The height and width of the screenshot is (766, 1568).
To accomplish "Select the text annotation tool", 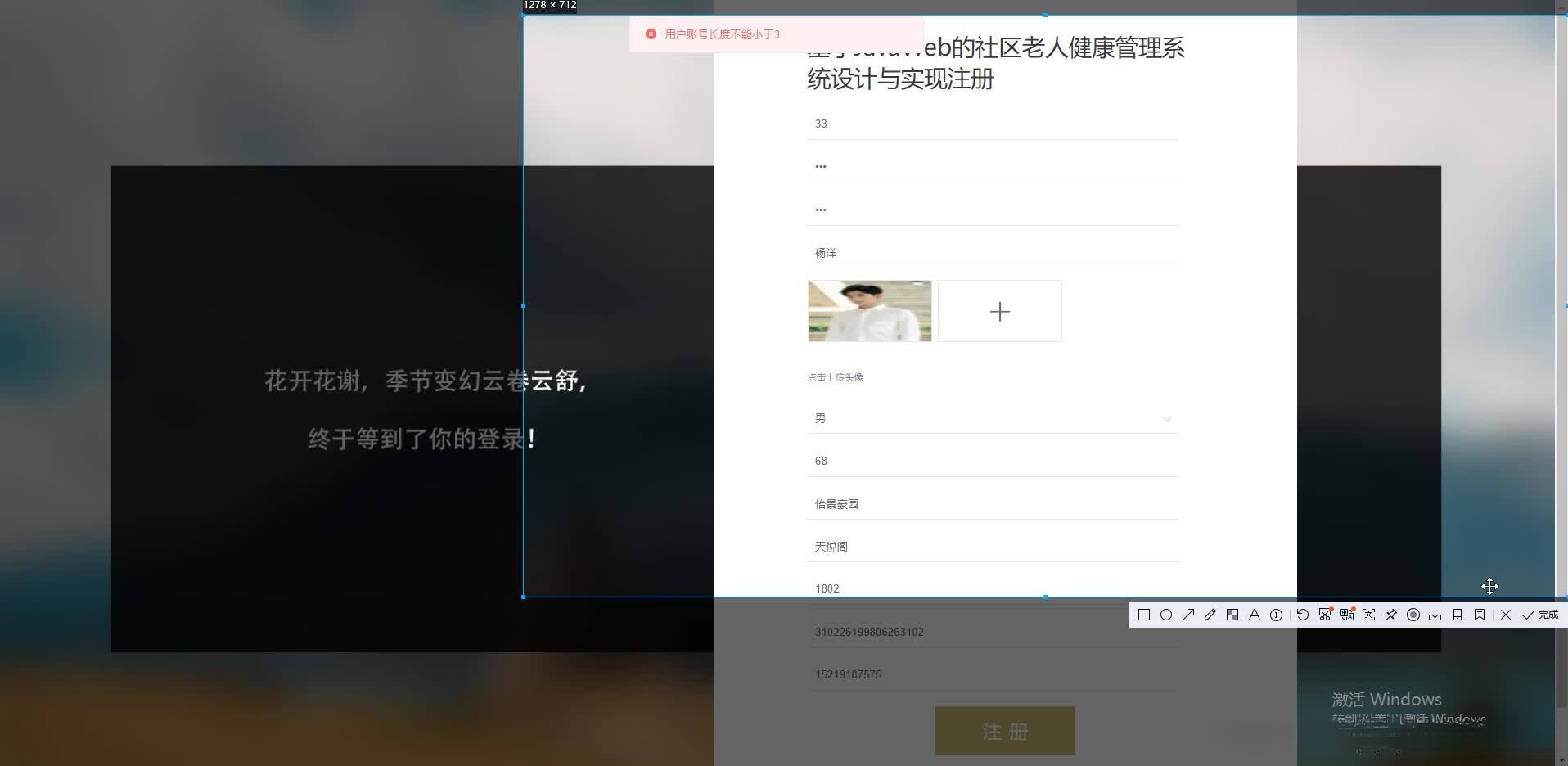I will pos(1255,614).
